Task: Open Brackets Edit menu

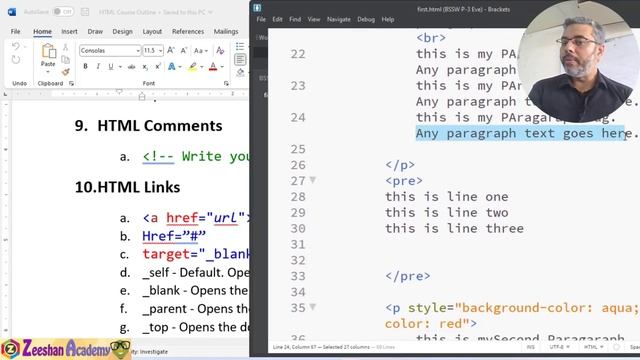Action: tap(278, 19)
